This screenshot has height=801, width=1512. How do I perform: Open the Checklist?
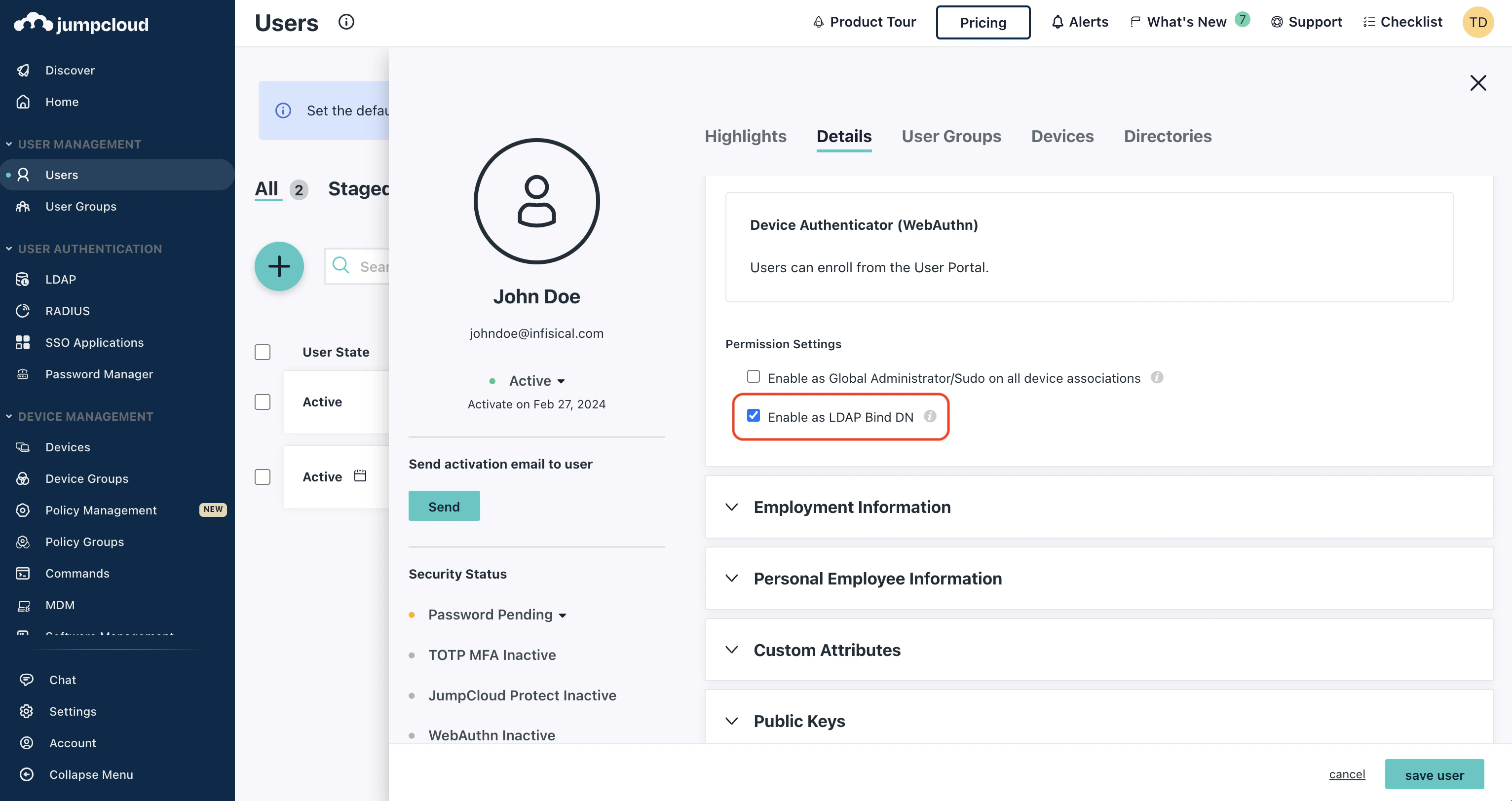pos(1403,22)
